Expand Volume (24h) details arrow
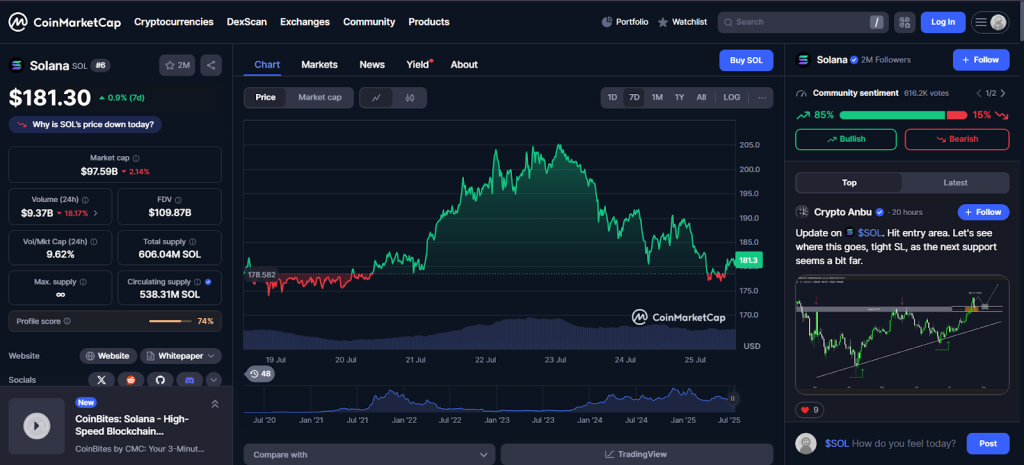 [96, 213]
